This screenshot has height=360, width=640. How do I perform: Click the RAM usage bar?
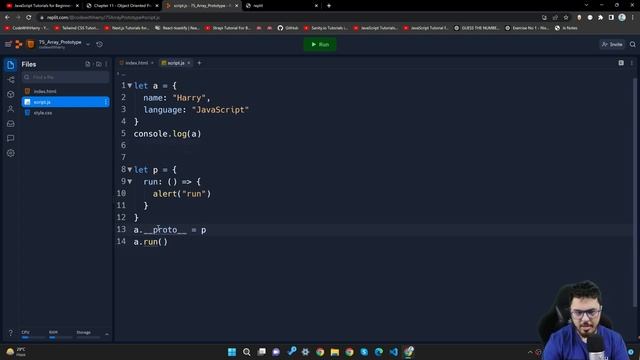[60, 338]
